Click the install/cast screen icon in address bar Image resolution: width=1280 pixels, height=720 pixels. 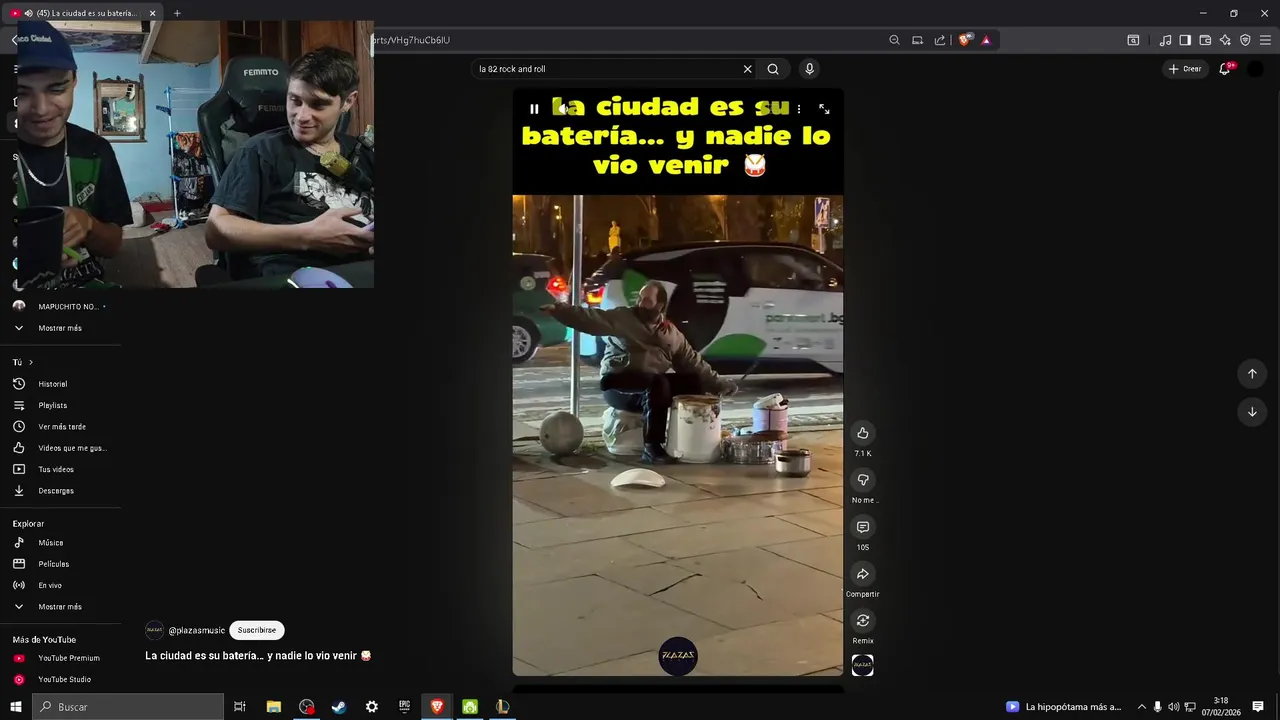tap(917, 40)
